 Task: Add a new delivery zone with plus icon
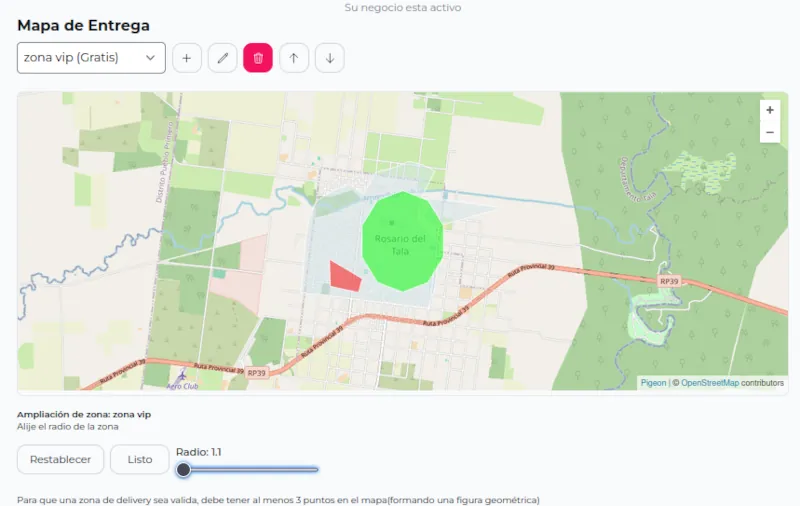[x=187, y=58]
